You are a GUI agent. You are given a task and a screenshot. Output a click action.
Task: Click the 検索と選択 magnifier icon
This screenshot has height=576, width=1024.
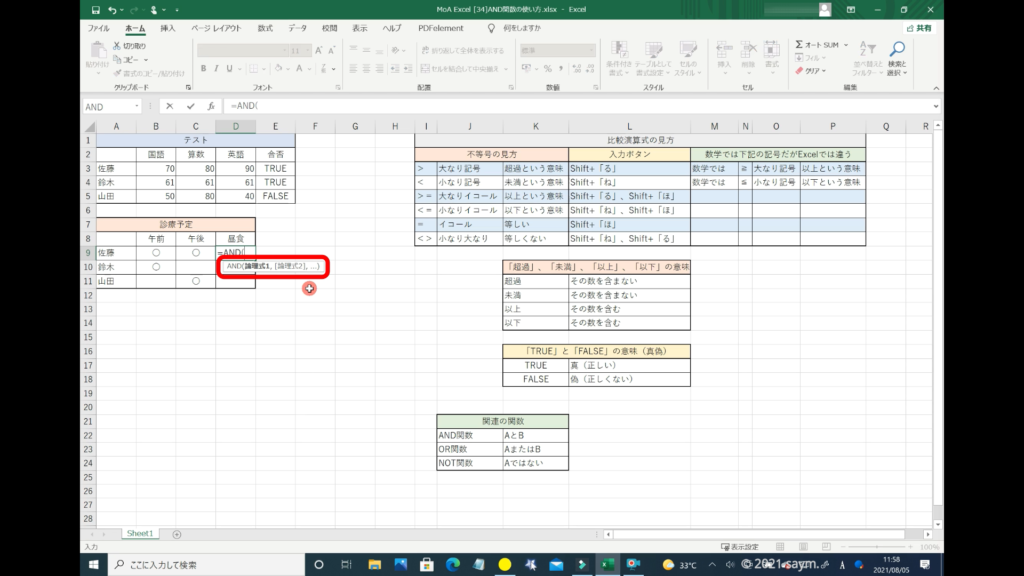(x=897, y=49)
